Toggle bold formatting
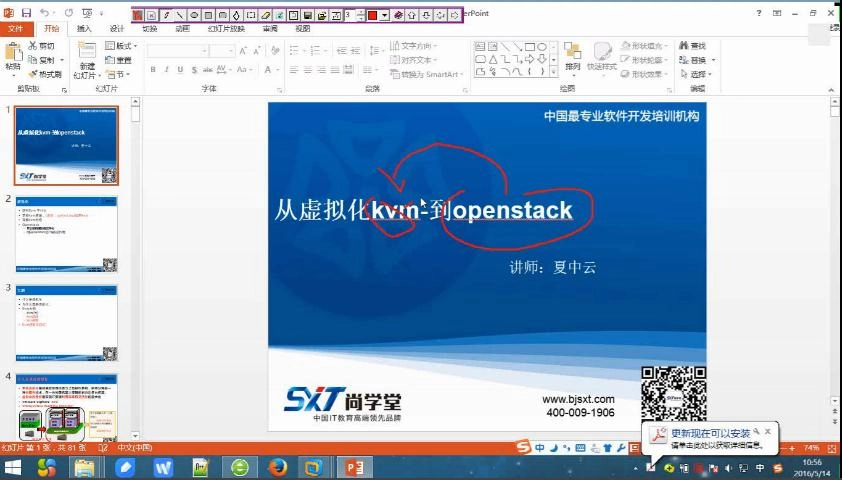The image size is (842, 480). pyautogui.click(x=153, y=70)
